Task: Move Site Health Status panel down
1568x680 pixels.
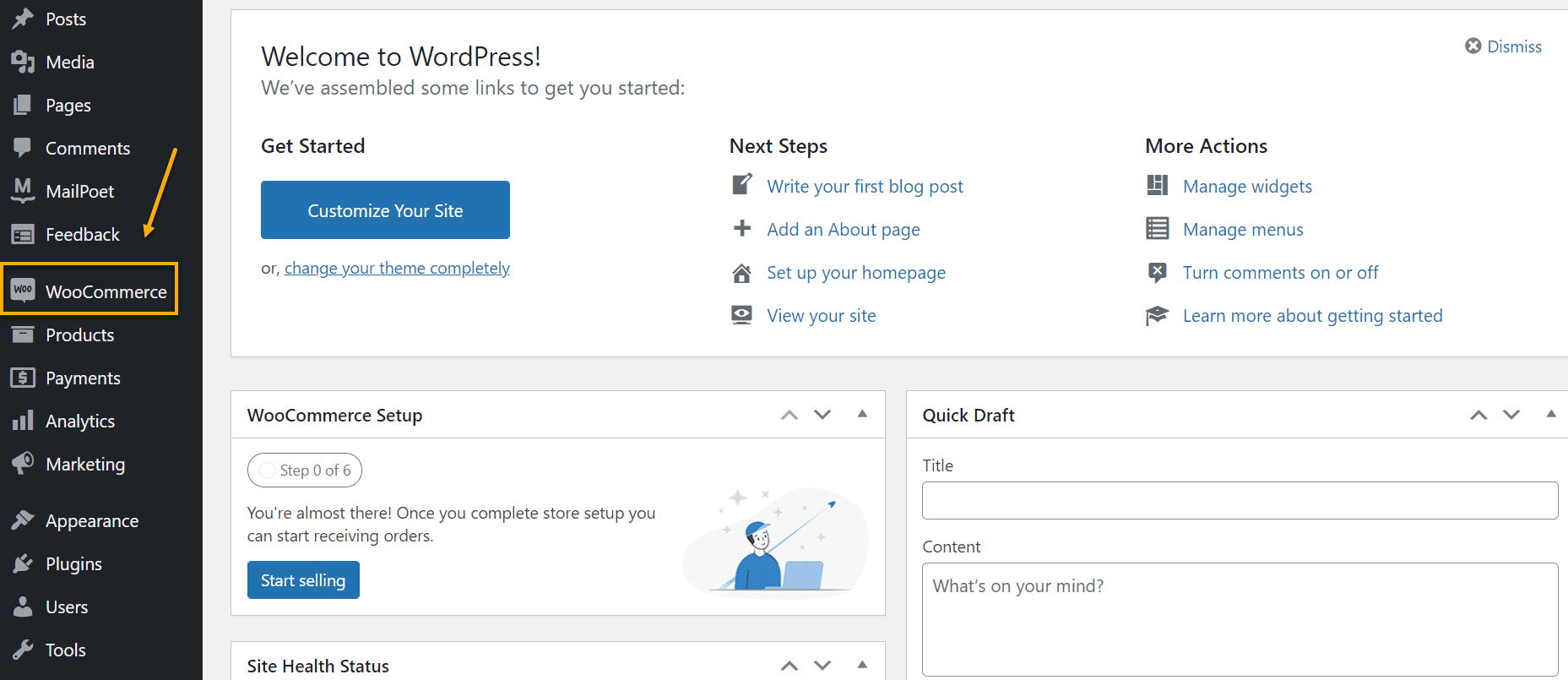Action: tap(822, 666)
